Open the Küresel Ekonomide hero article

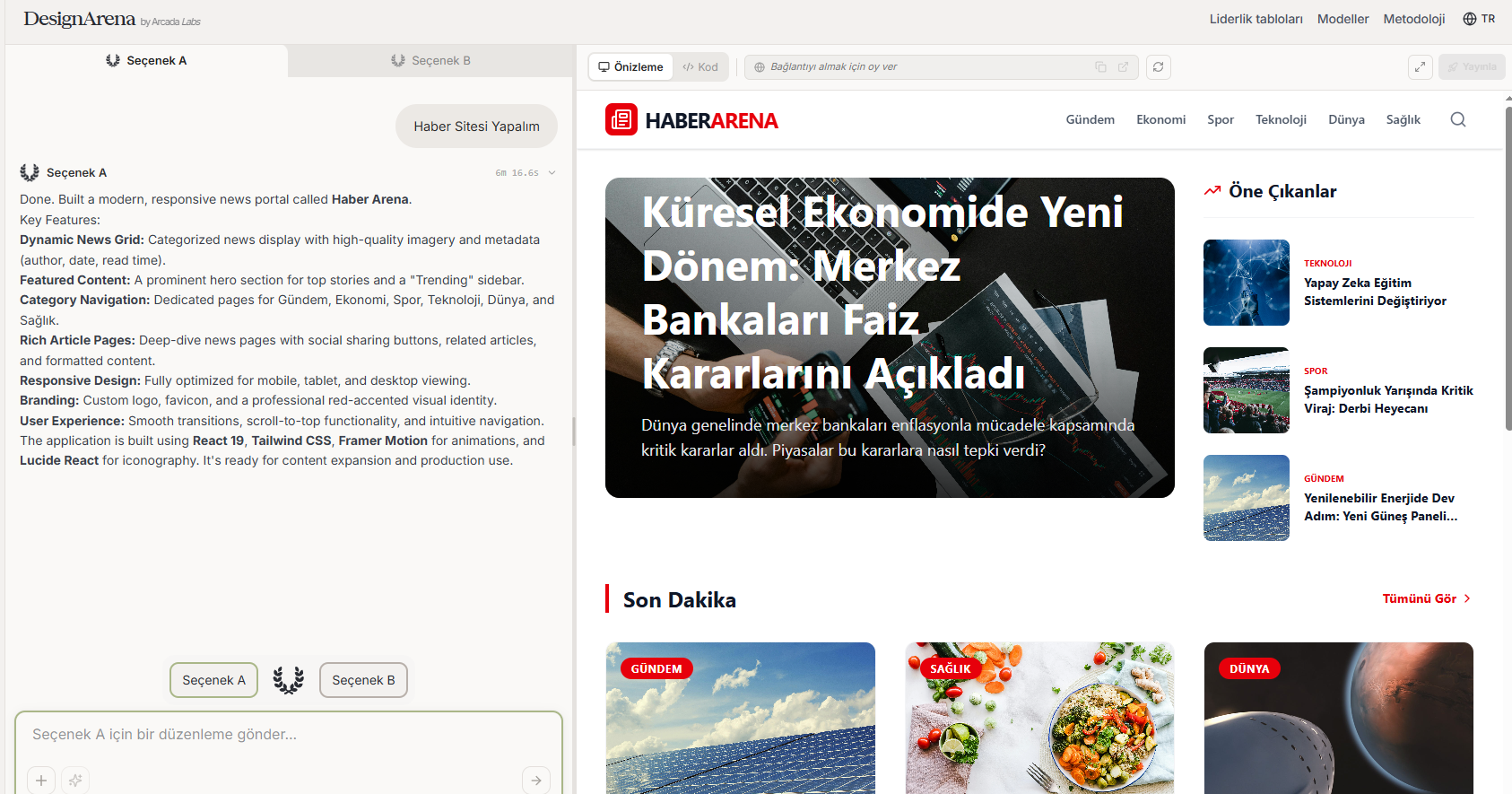point(890,337)
